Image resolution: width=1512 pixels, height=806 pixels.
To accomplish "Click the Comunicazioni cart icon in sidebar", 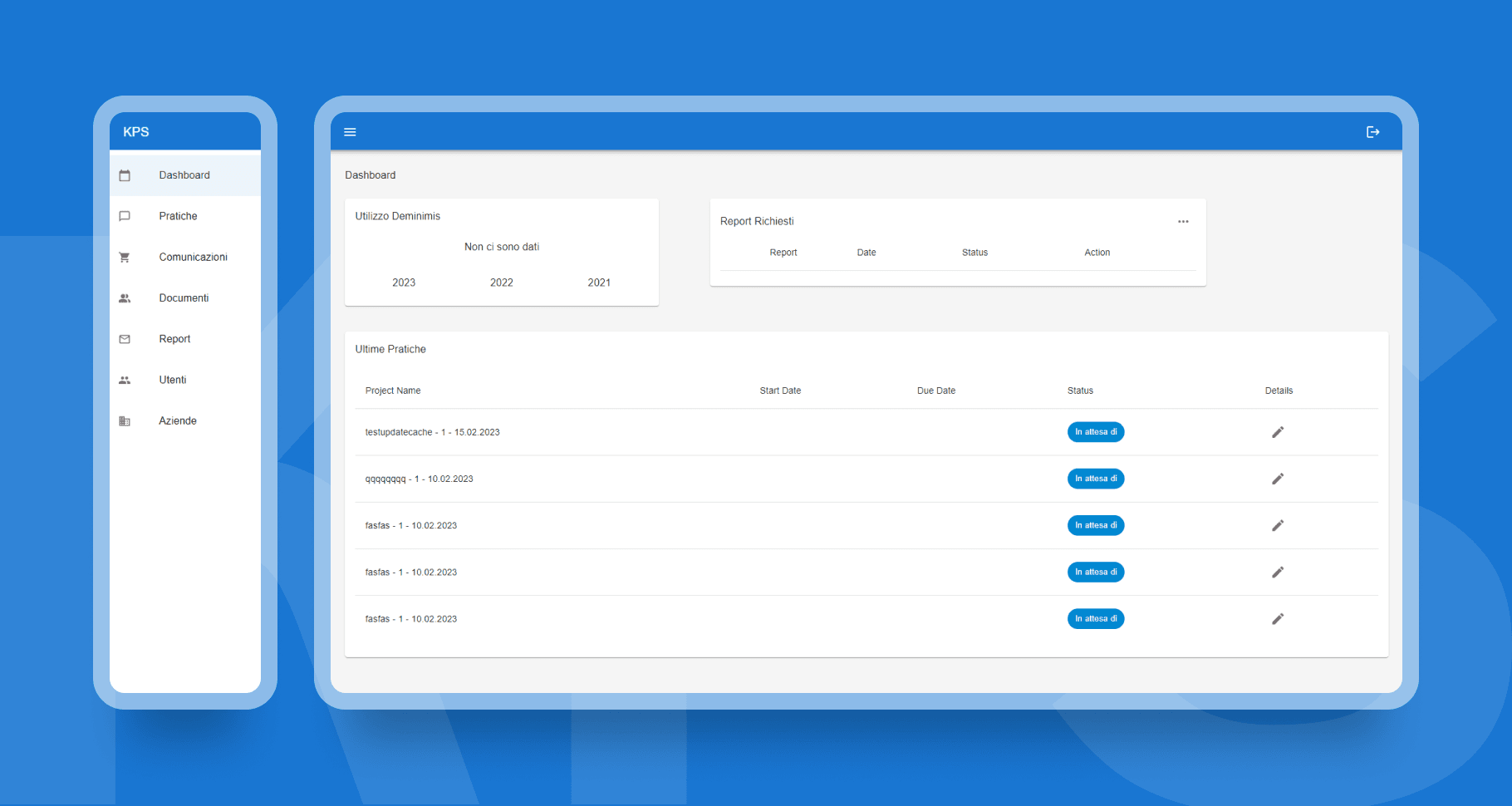I will point(125,258).
